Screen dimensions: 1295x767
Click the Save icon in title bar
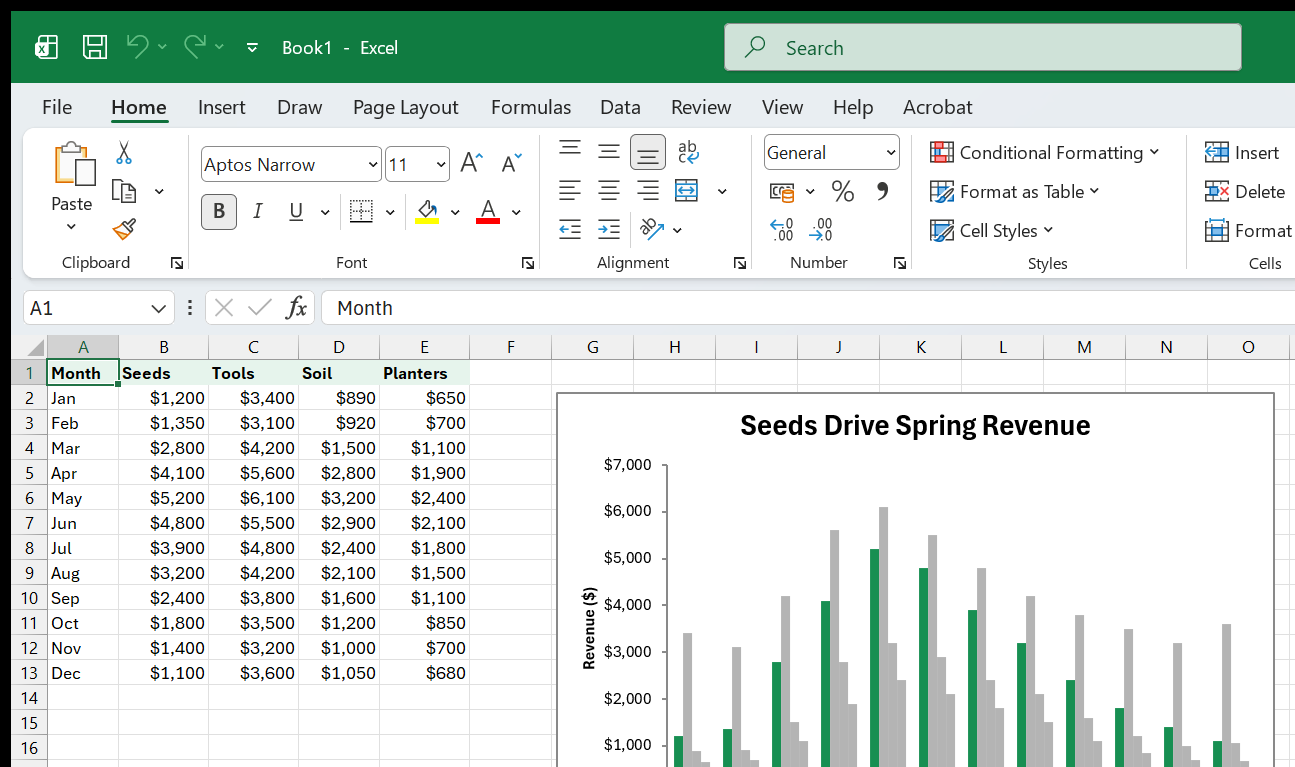(x=95, y=47)
